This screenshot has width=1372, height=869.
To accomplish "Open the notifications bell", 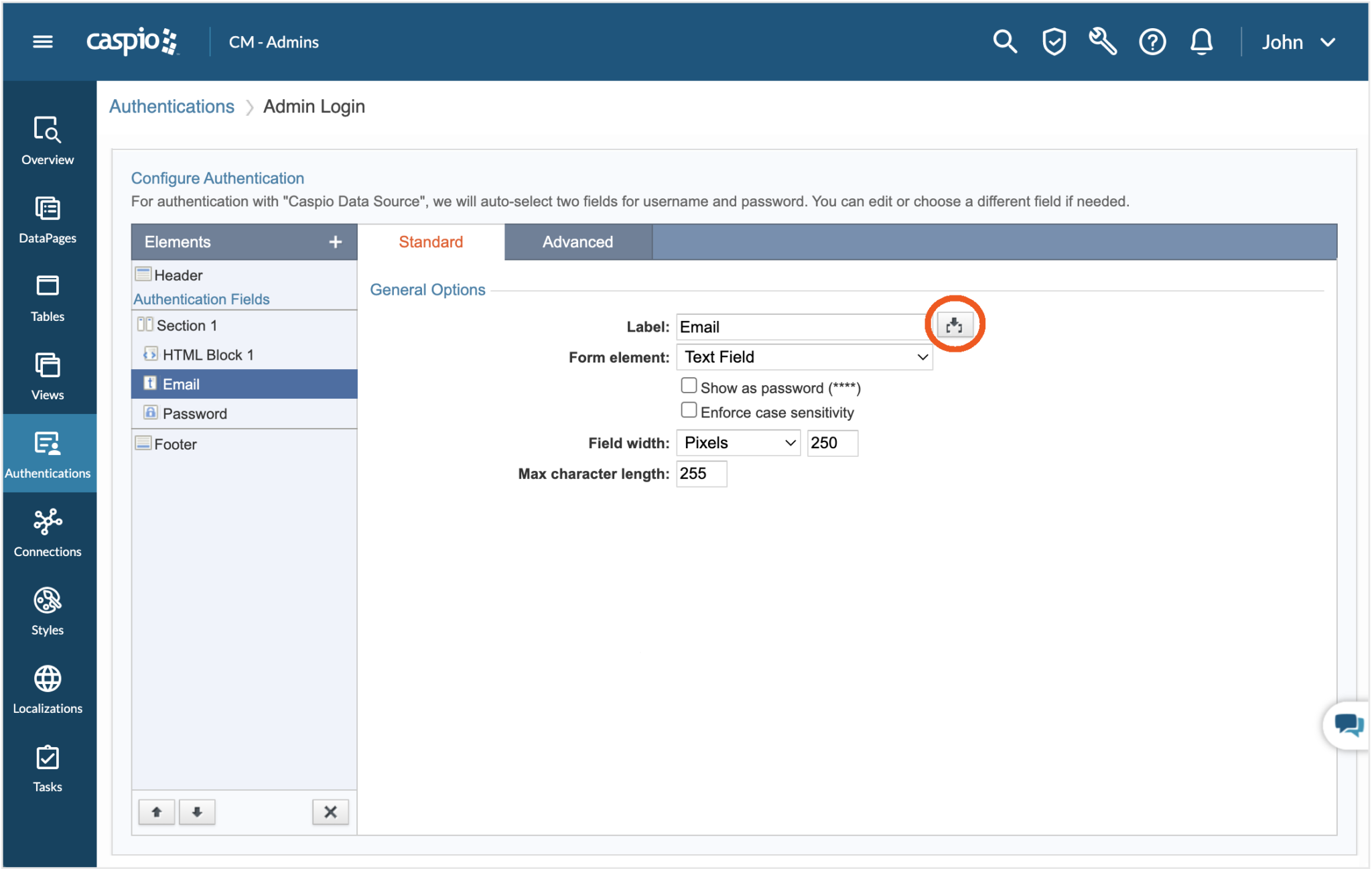I will pyautogui.click(x=1201, y=42).
